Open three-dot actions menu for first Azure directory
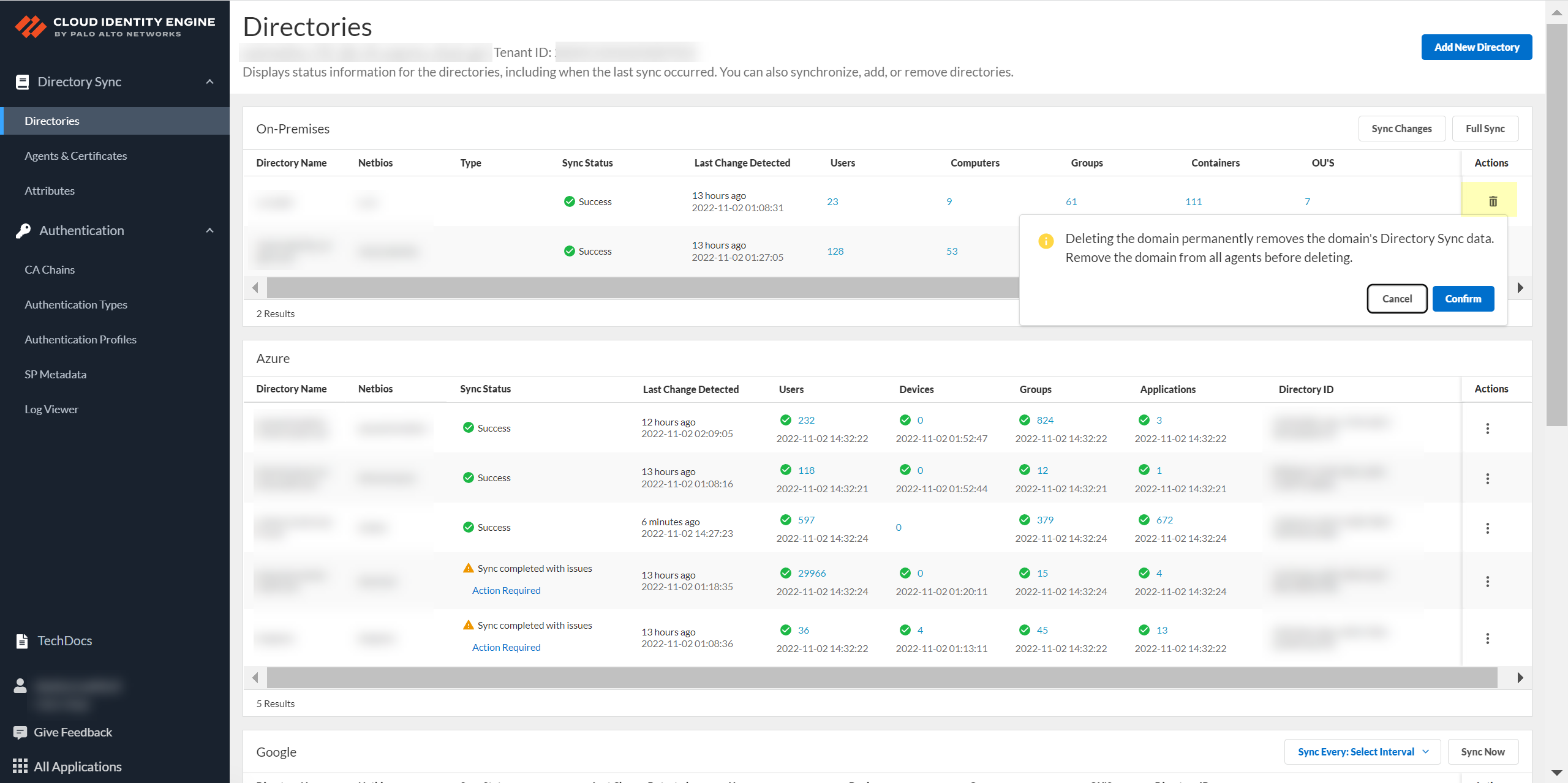Image resolution: width=1568 pixels, height=783 pixels. [x=1487, y=429]
